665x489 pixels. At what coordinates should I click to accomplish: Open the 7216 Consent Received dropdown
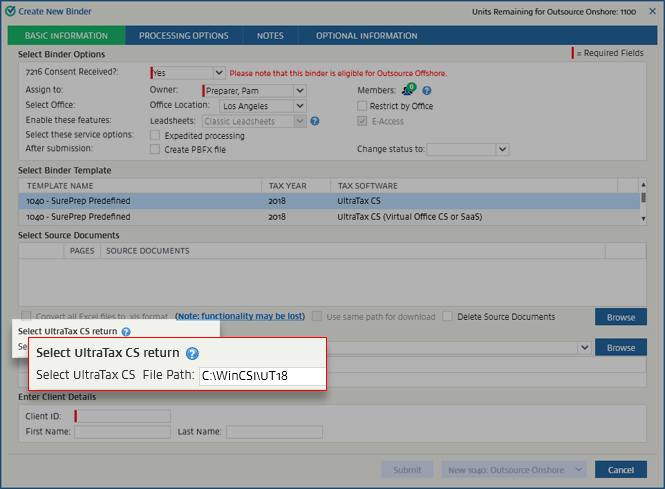(x=218, y=73)
